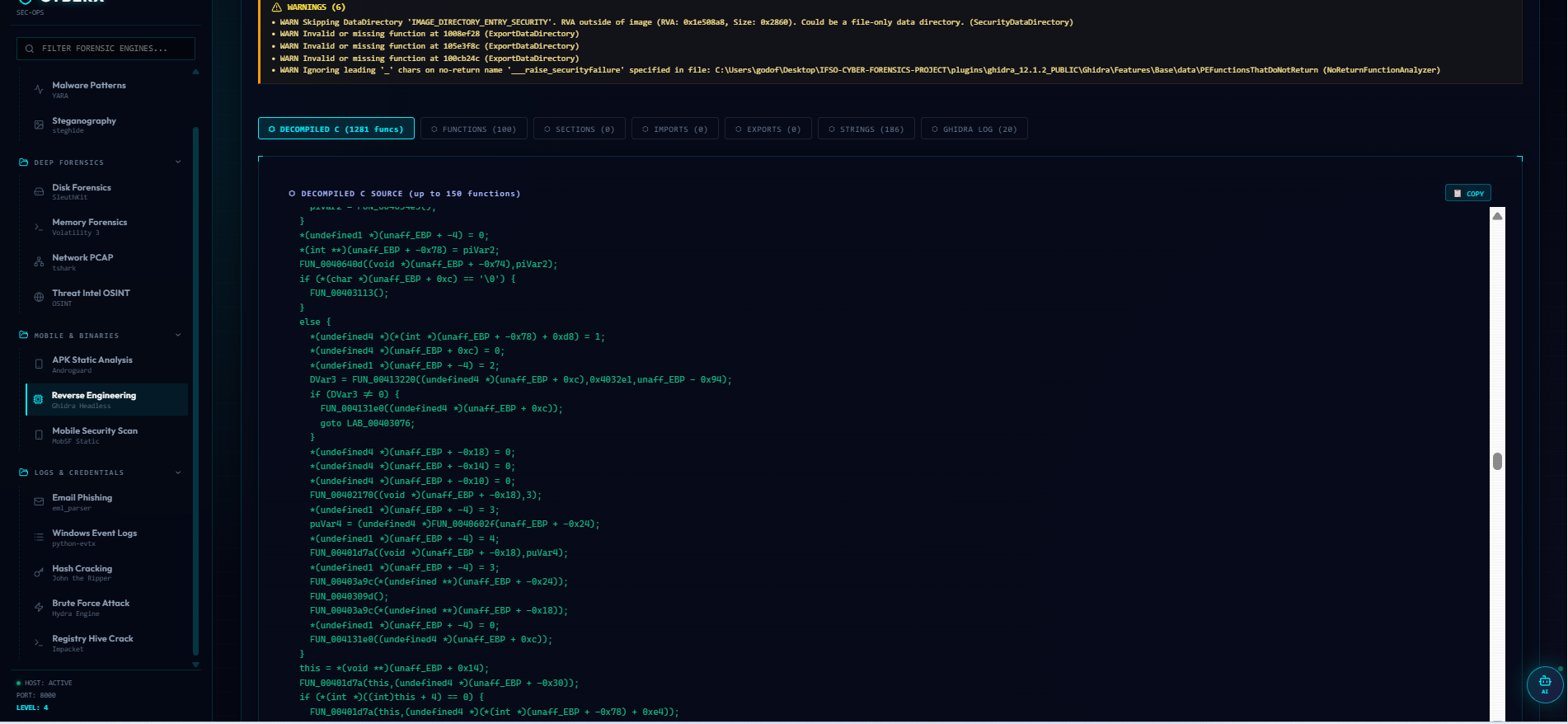Select the Decompiled C (1281 funcs) tab
The height and width of the screenshot is (724, 1568).
(336, 129)
